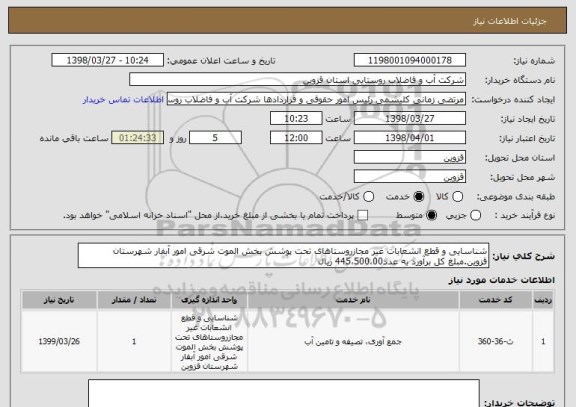Click the request creator name field
This screenshot has height=407, width=576.
[316, 99]
